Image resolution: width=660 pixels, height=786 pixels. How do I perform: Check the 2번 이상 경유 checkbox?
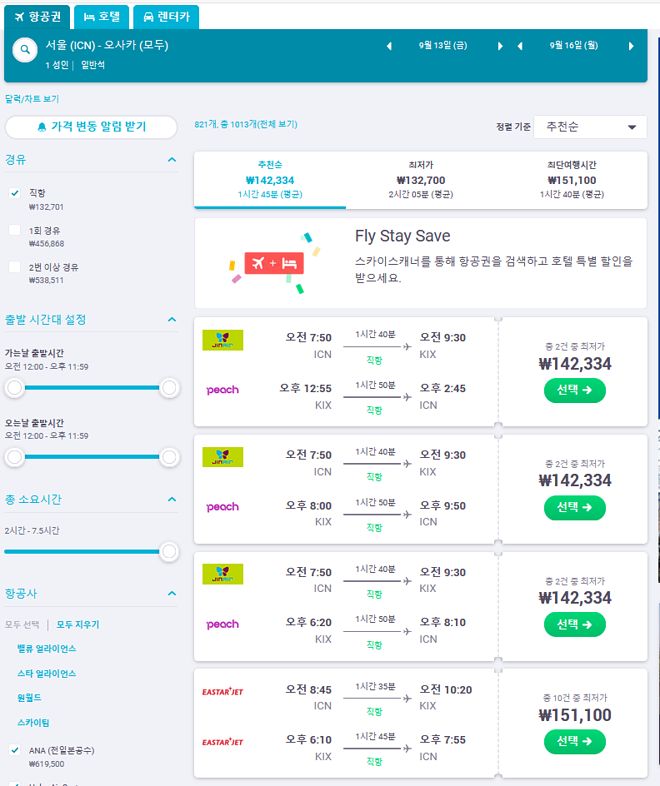tap(15, 267)
